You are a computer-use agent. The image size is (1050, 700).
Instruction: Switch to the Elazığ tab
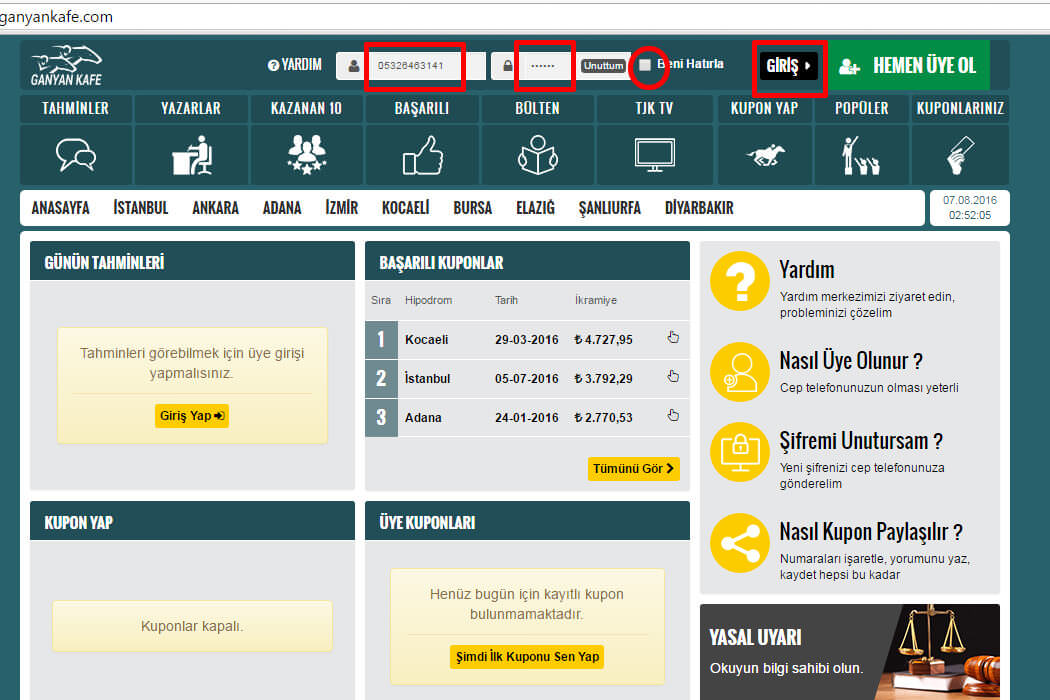[x=536, y=208]
